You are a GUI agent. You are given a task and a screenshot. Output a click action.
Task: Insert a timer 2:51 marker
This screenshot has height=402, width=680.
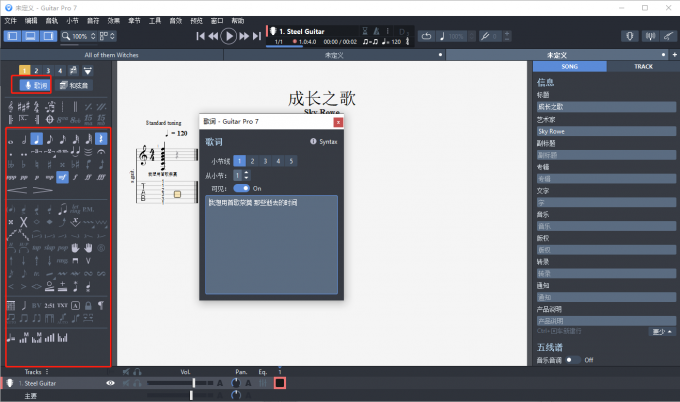click(x=49, y=305)
